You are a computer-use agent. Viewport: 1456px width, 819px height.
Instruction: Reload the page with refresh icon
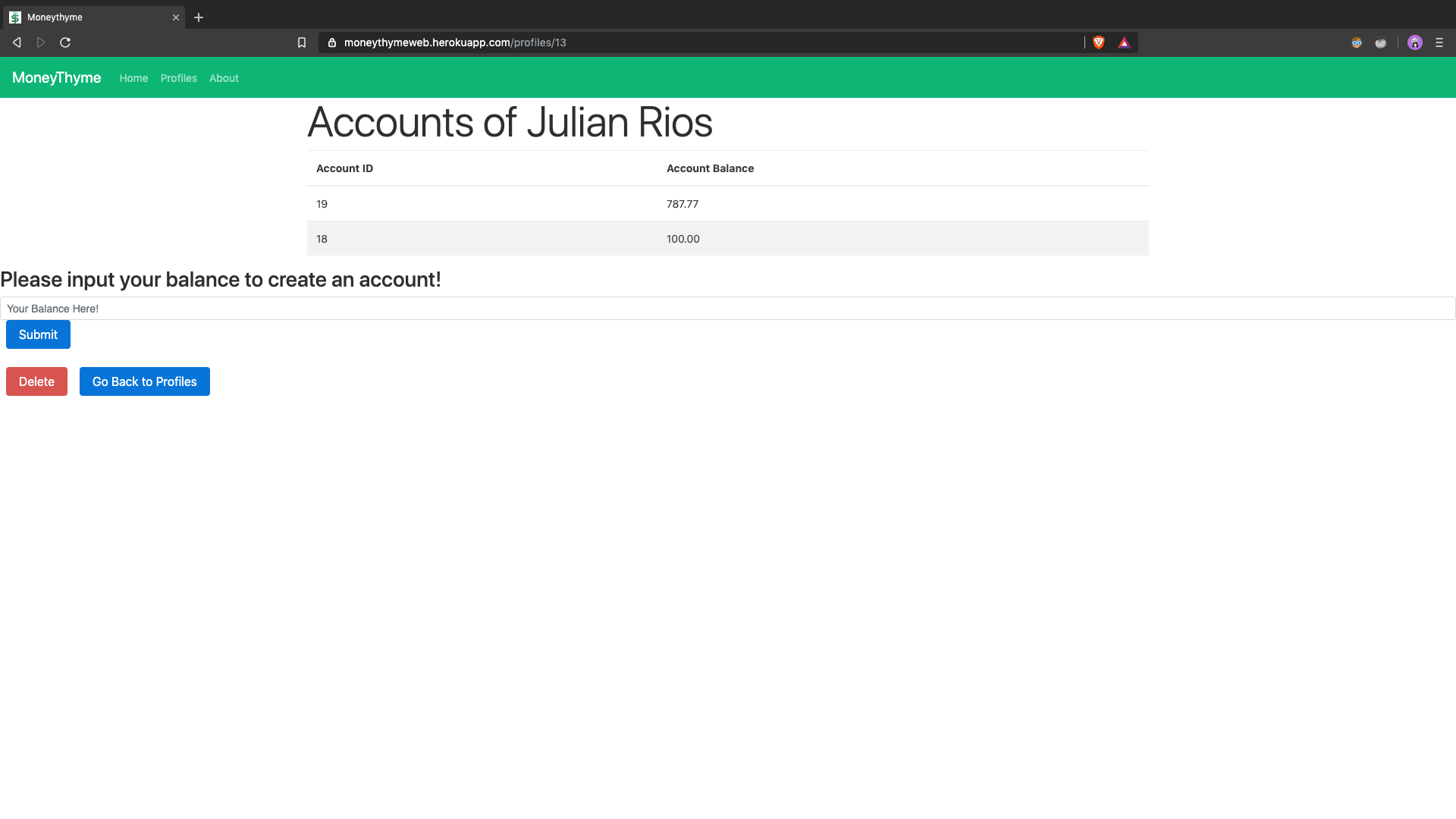click(65, 42)
